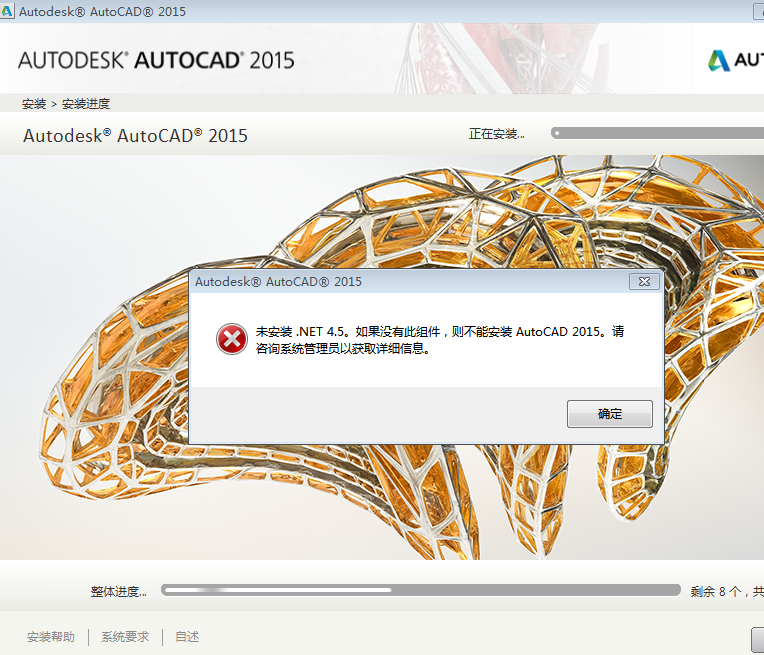Click the error message about .NET 4.5
The width and height of the screenshot is (764, 655).
pos(440,340)
